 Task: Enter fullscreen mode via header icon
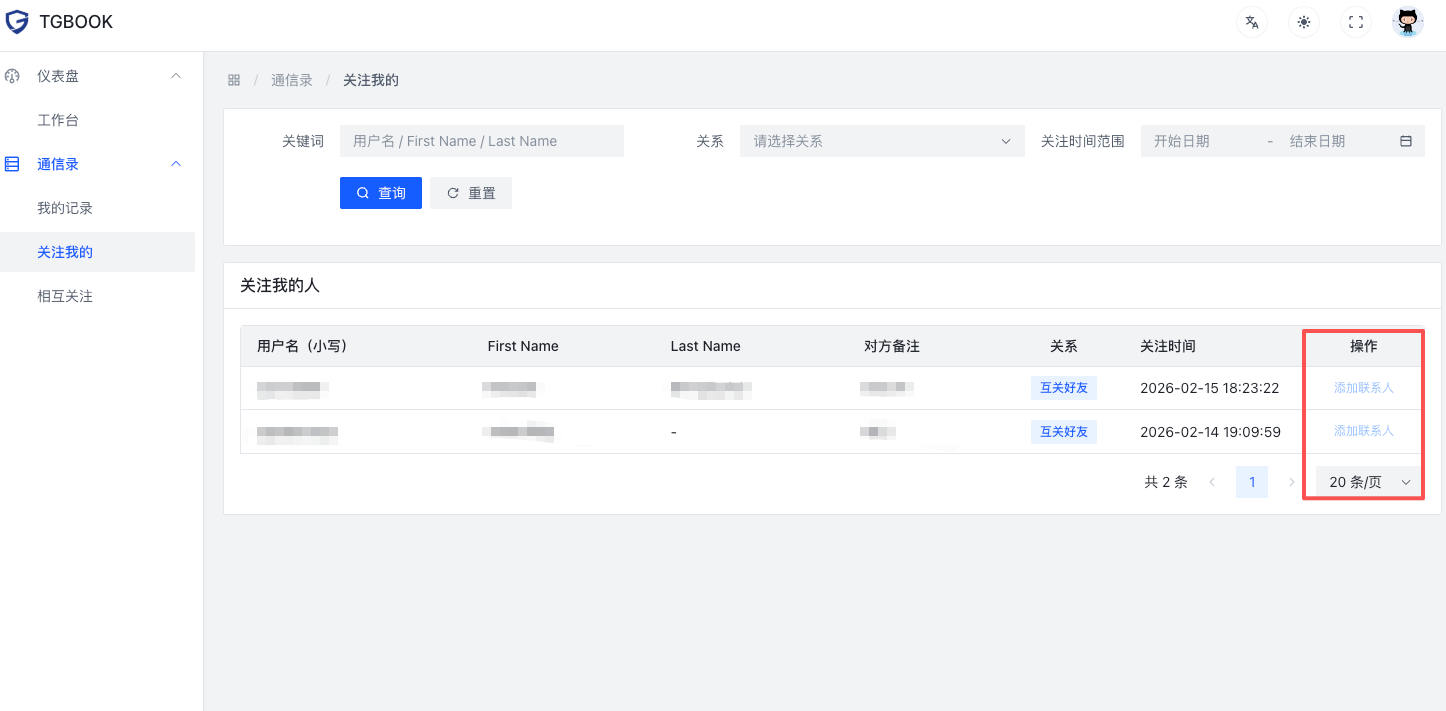(x=1356, y=22)
